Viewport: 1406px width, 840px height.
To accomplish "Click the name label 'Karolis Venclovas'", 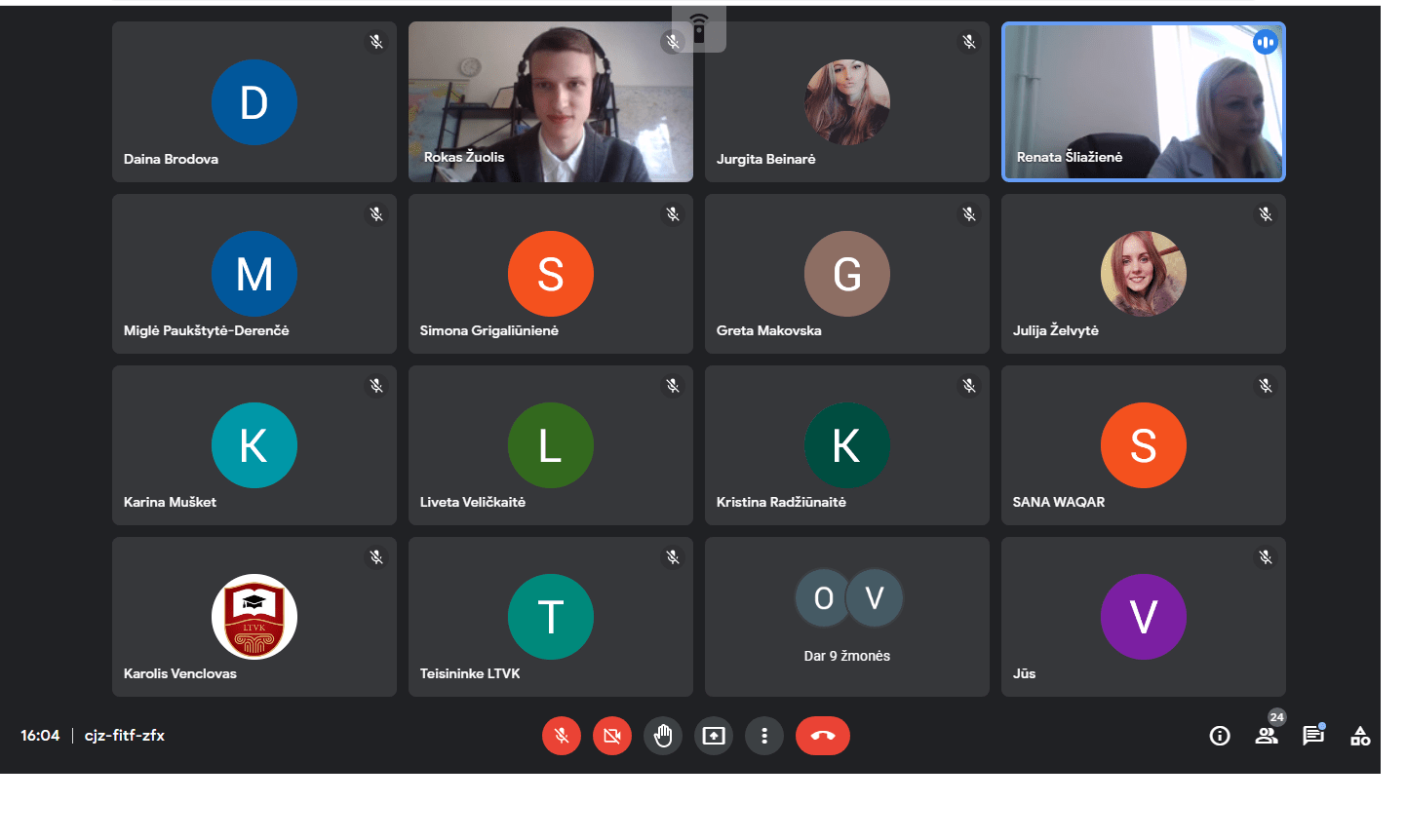I will (x=180, y=673).
